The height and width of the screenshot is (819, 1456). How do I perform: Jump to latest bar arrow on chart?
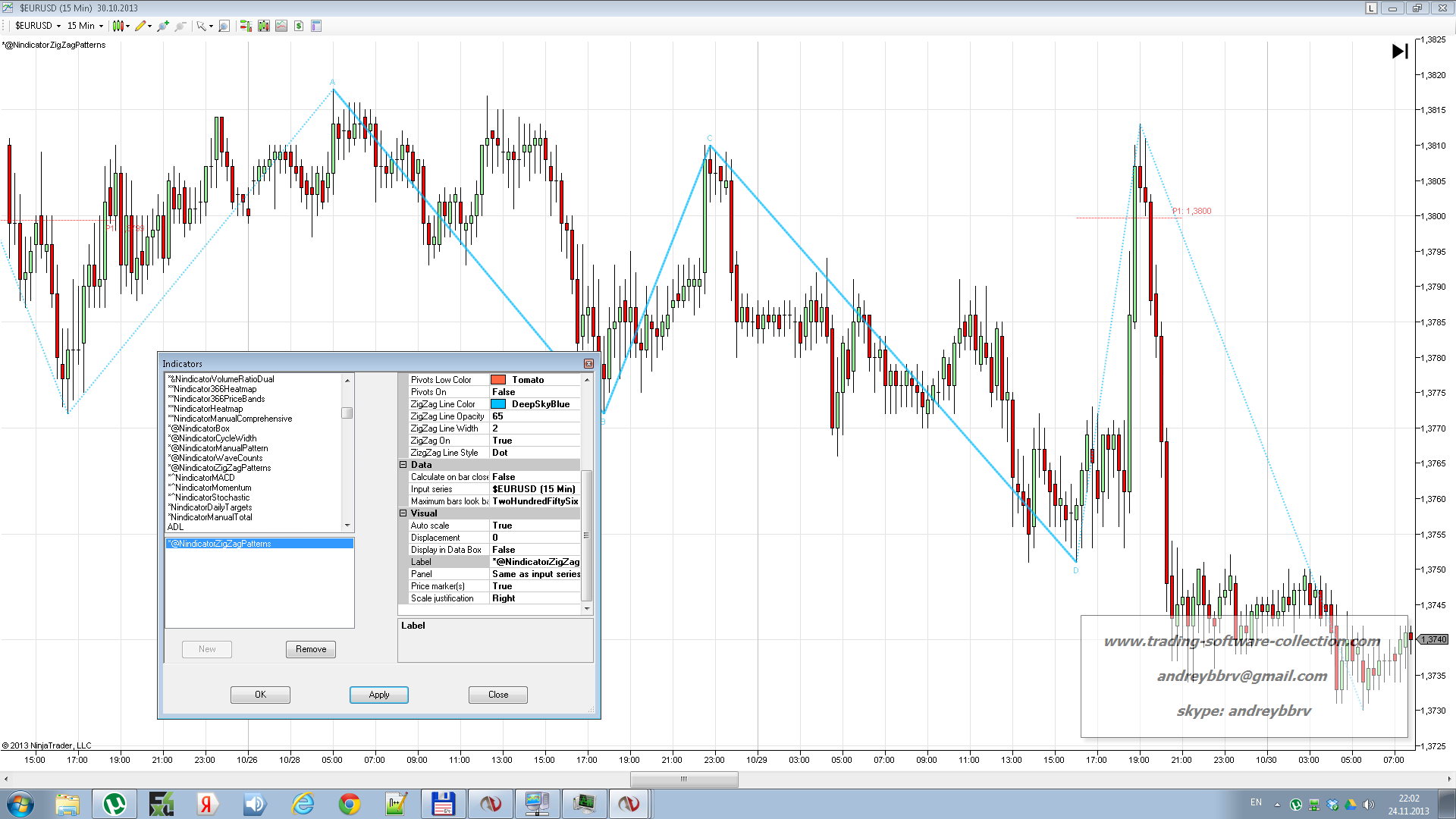(x=1400, y=52)
